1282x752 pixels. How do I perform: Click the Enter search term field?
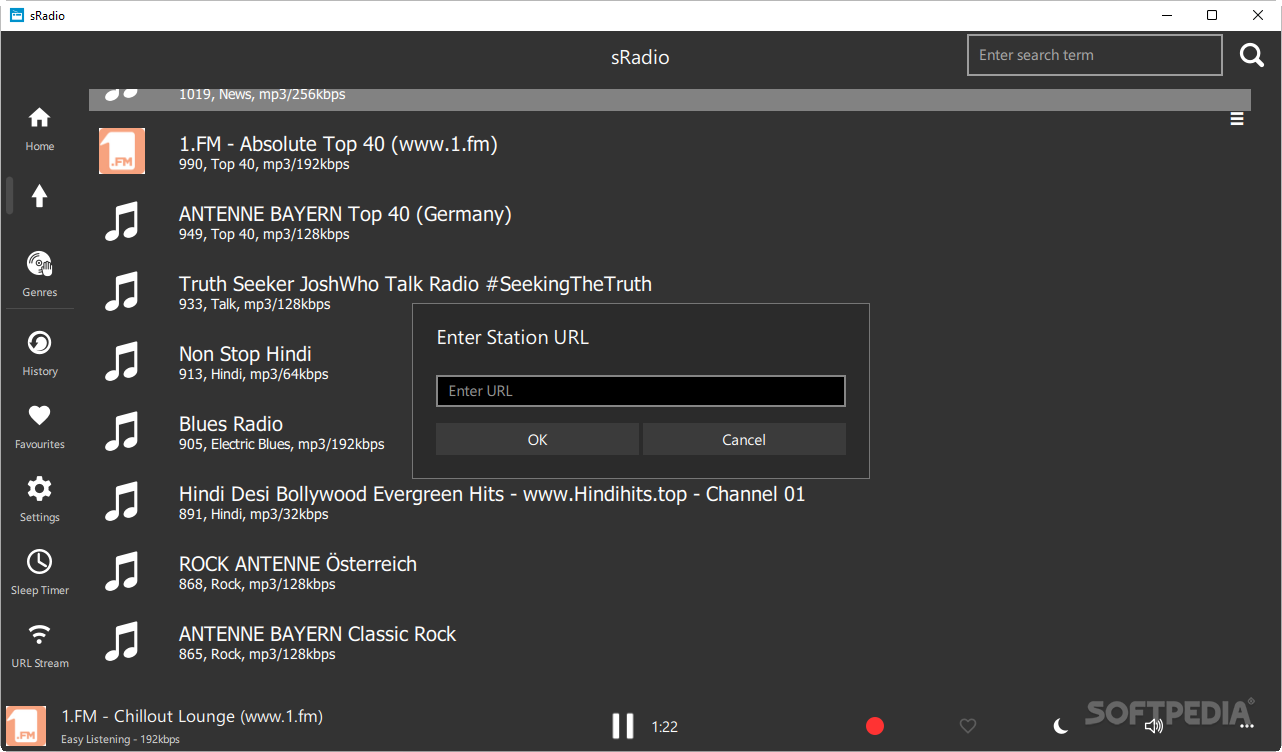tap(1095, 55)
